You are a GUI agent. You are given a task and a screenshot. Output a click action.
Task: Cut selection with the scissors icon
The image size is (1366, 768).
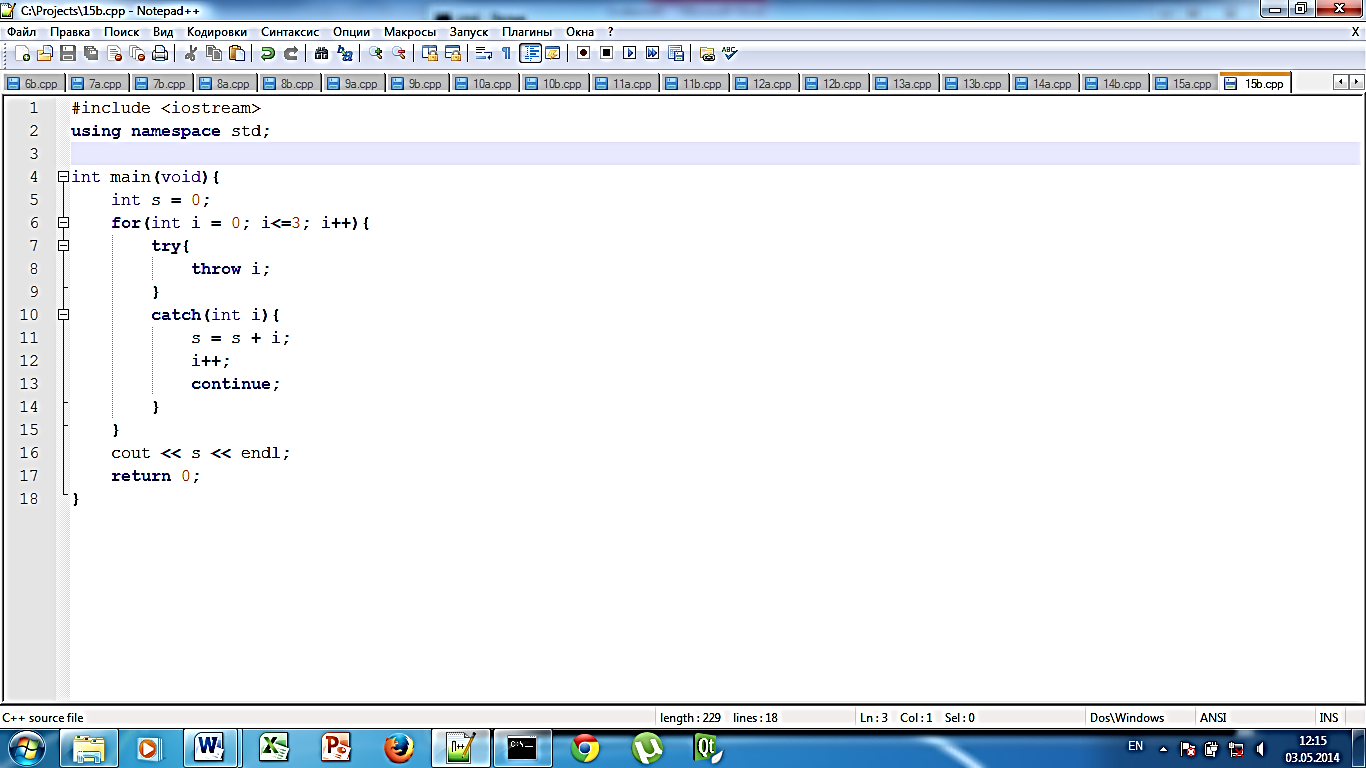coord(191,54)
